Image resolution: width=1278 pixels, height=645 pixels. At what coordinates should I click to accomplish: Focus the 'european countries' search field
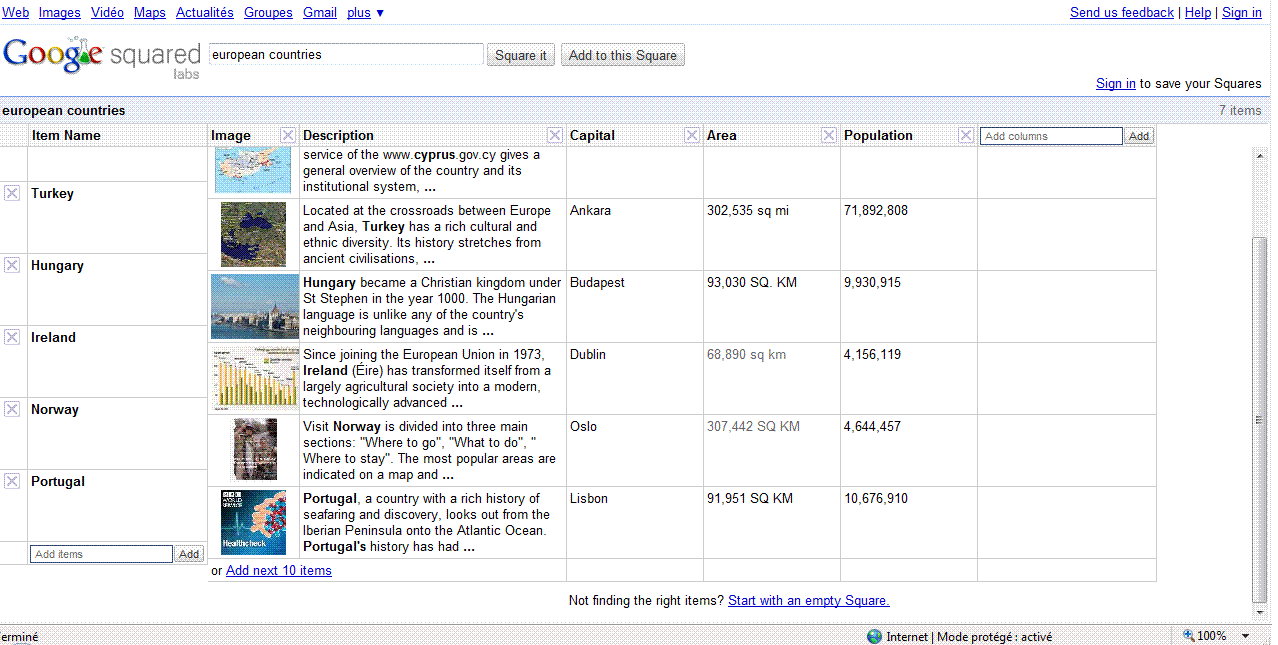(x=346, y=55)
